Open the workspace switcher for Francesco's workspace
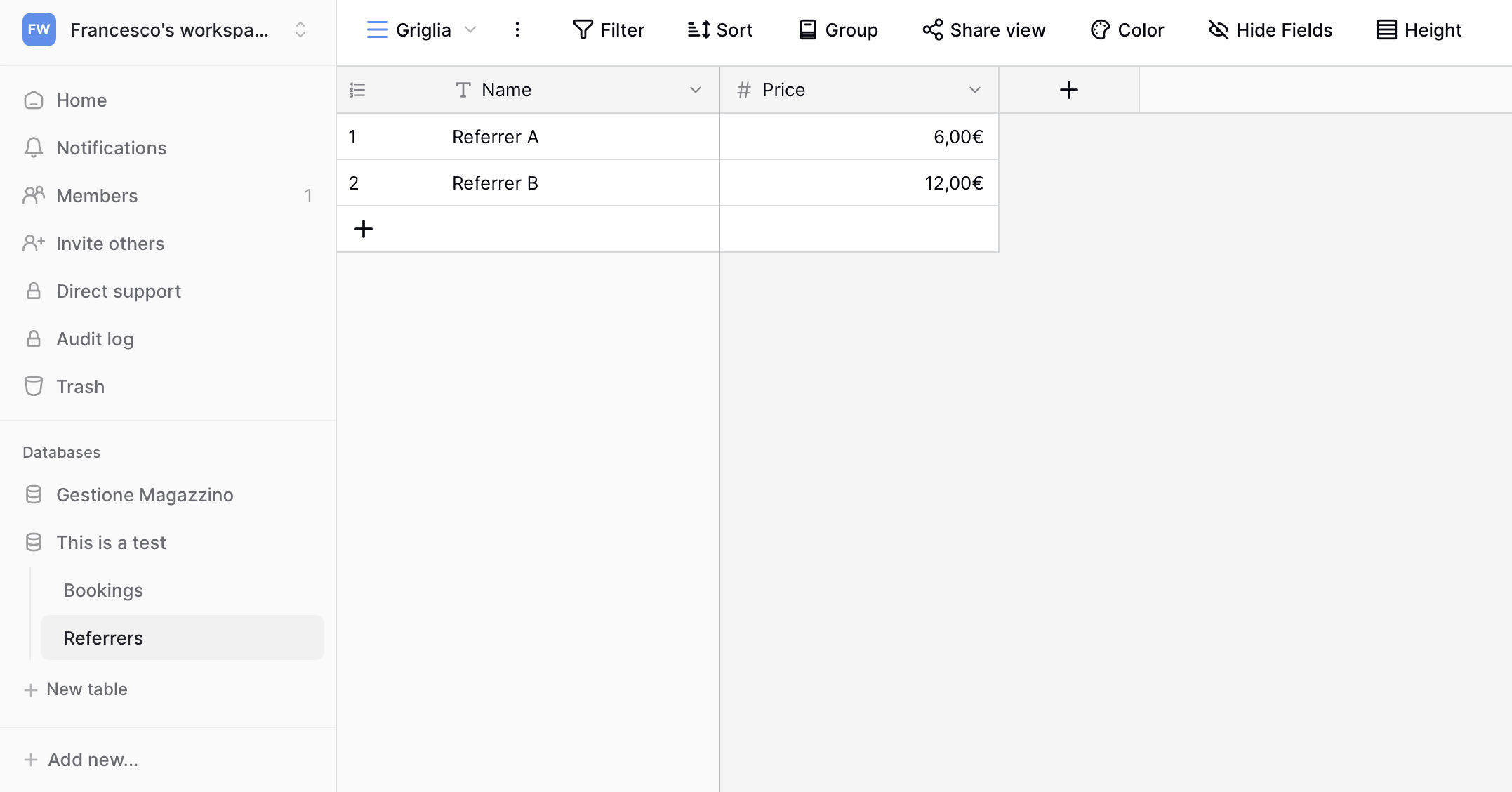The image size is (1512, 792). point(300,29)
